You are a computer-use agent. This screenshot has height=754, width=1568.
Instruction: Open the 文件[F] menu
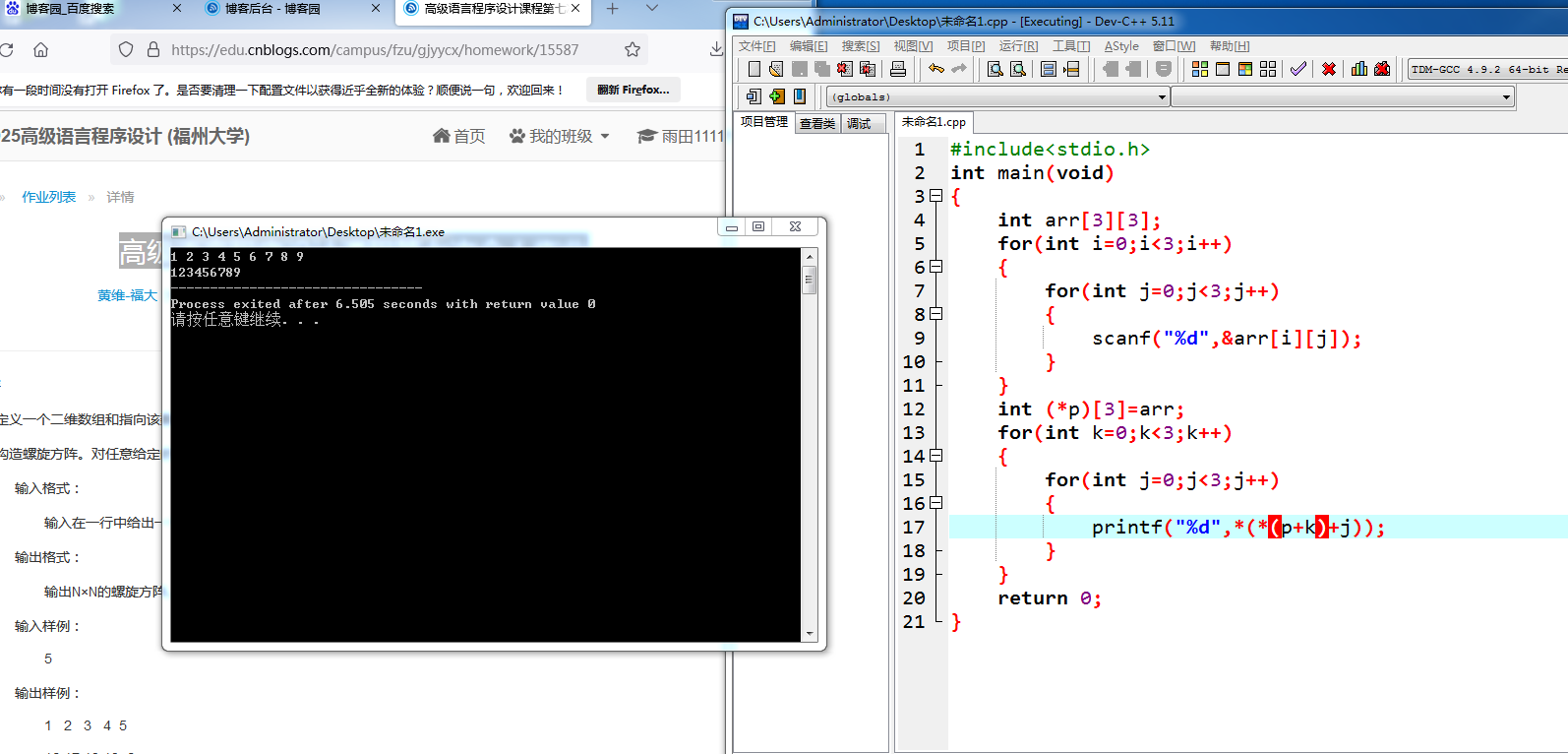click(756, 46)
